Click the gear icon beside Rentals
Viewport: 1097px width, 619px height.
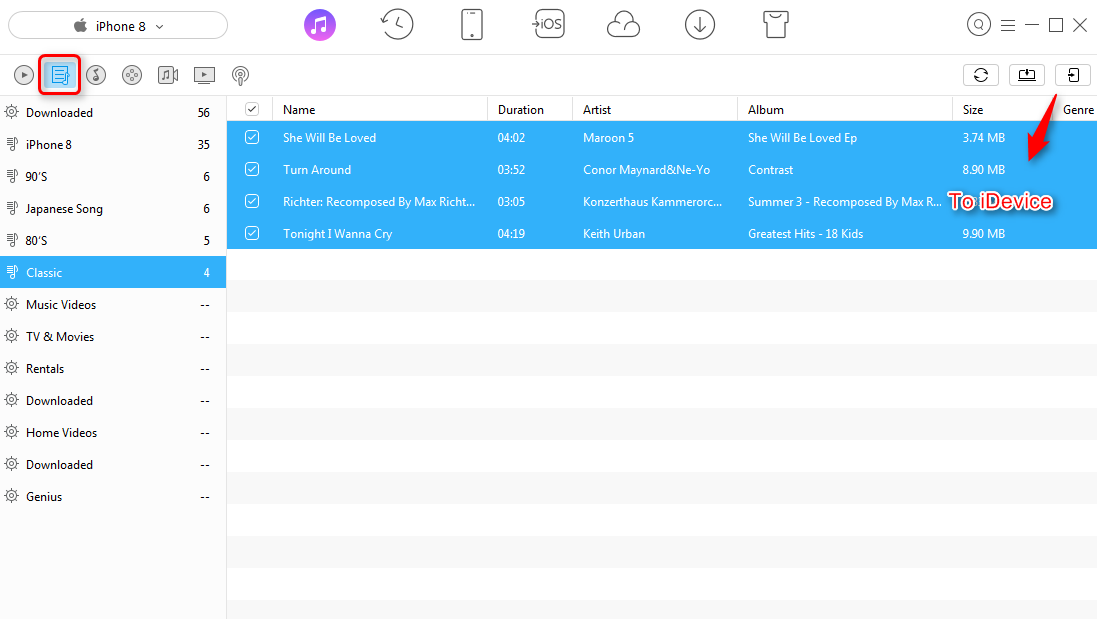[12, 368]
